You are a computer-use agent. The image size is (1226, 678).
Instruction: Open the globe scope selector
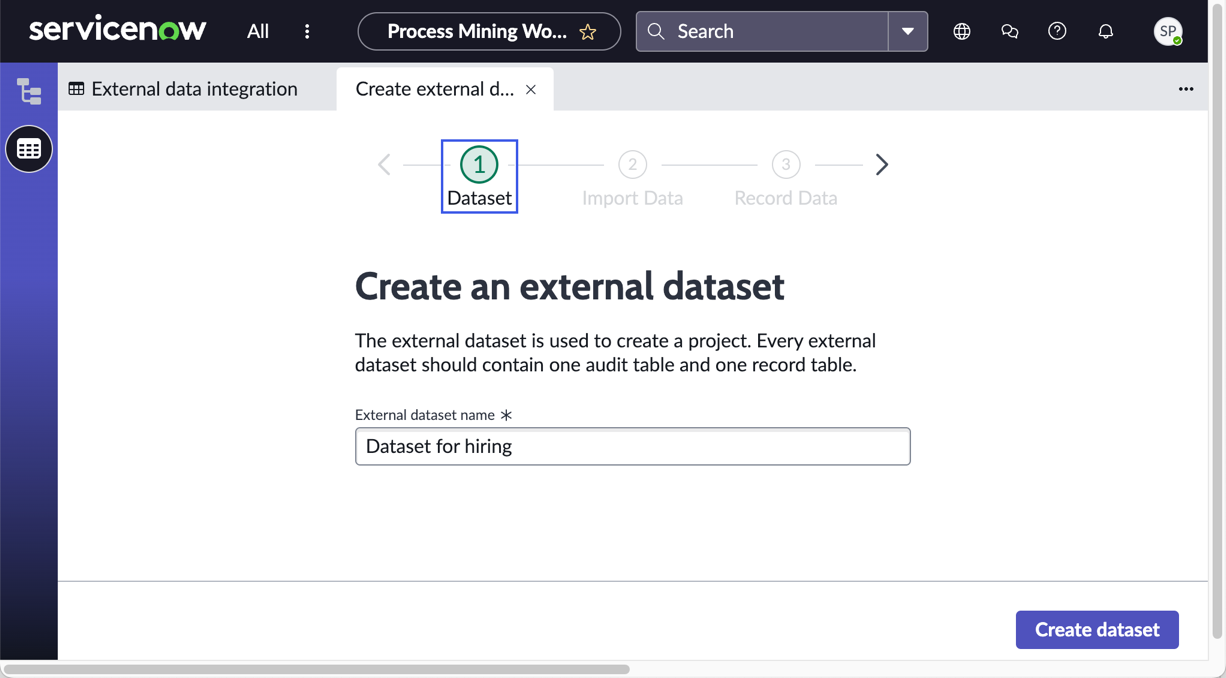[962, 31]
